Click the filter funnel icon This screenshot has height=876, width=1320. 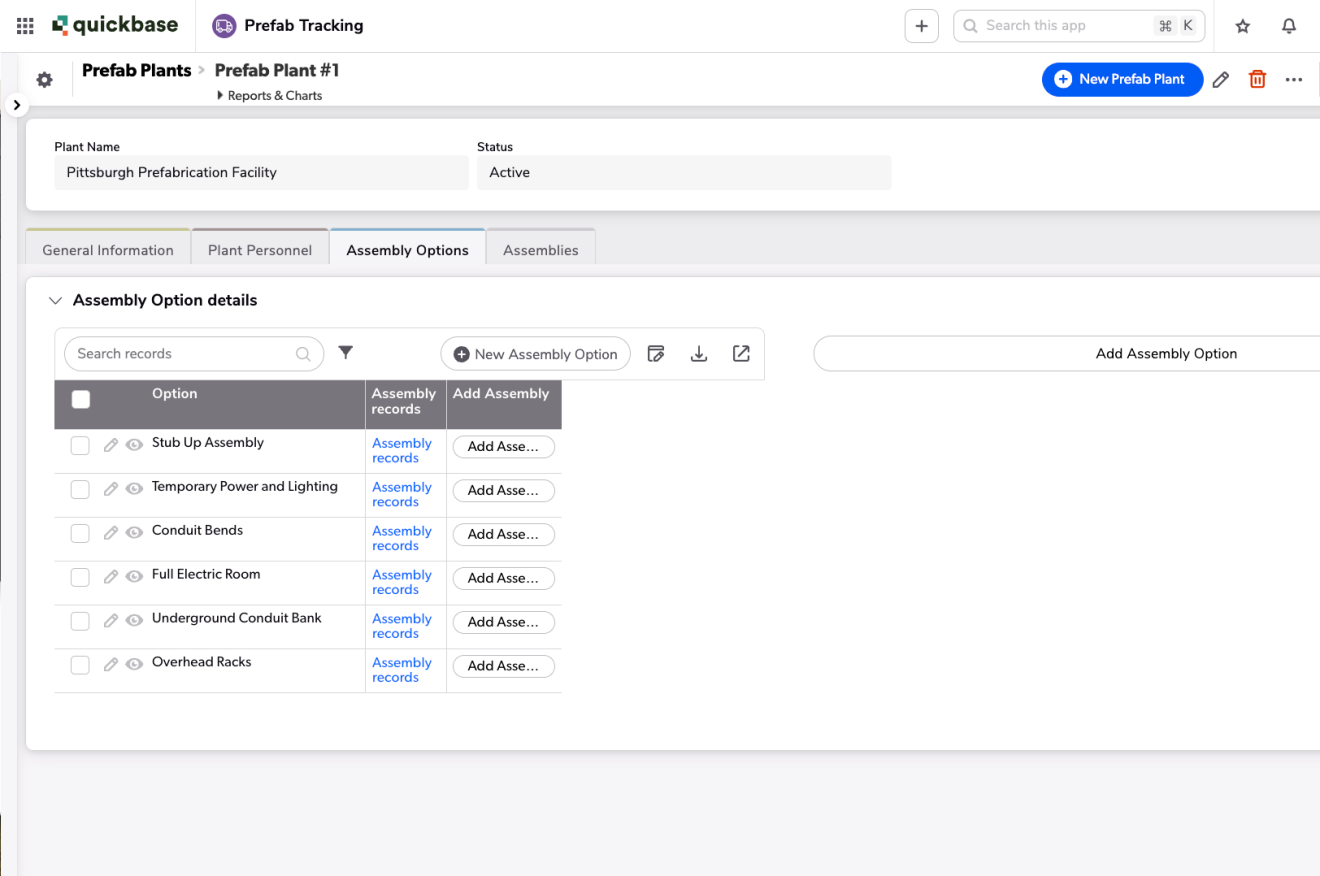(346, 353)
